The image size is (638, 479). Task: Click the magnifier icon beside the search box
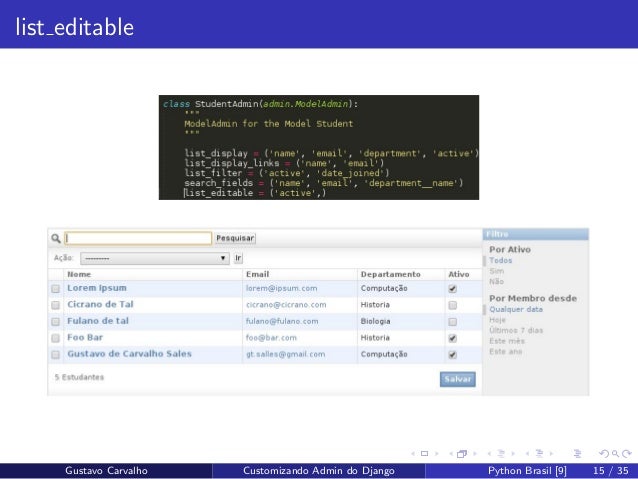coord(56,238)
